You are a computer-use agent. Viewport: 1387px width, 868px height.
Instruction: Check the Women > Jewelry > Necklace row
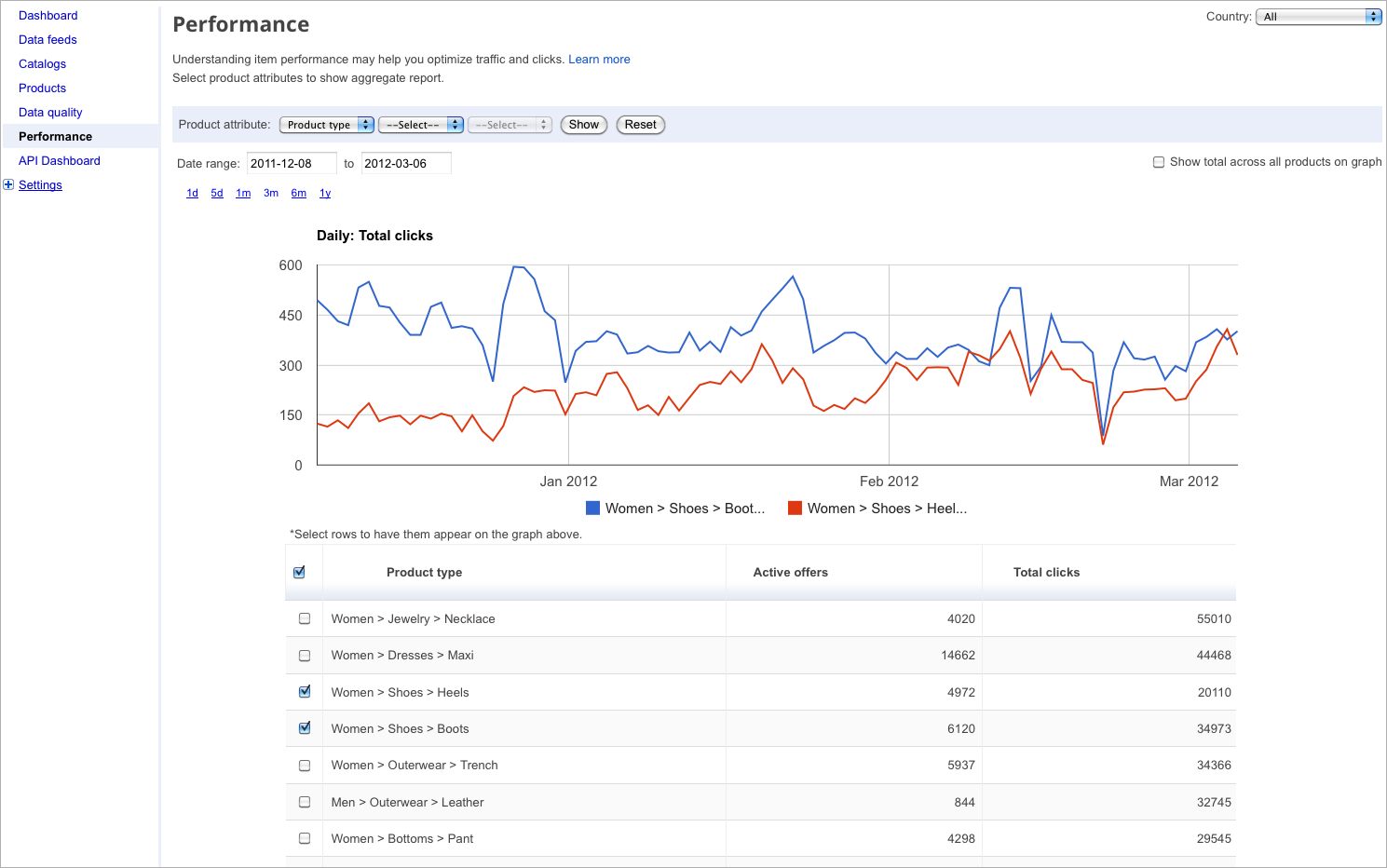(305, 618)
